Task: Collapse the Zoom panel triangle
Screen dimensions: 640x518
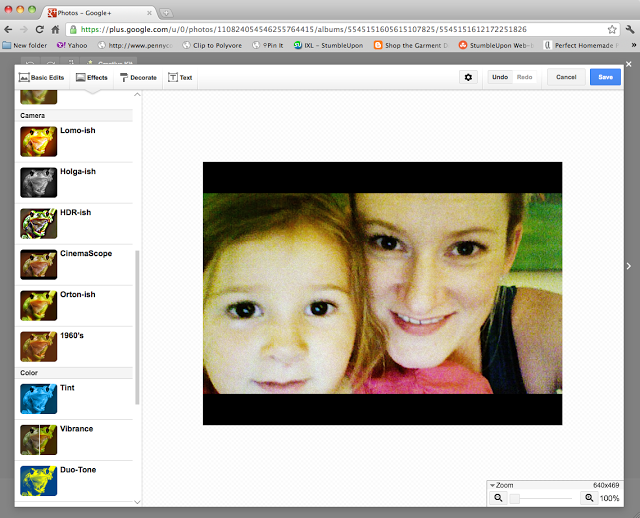Action: (x=492, y=485)
